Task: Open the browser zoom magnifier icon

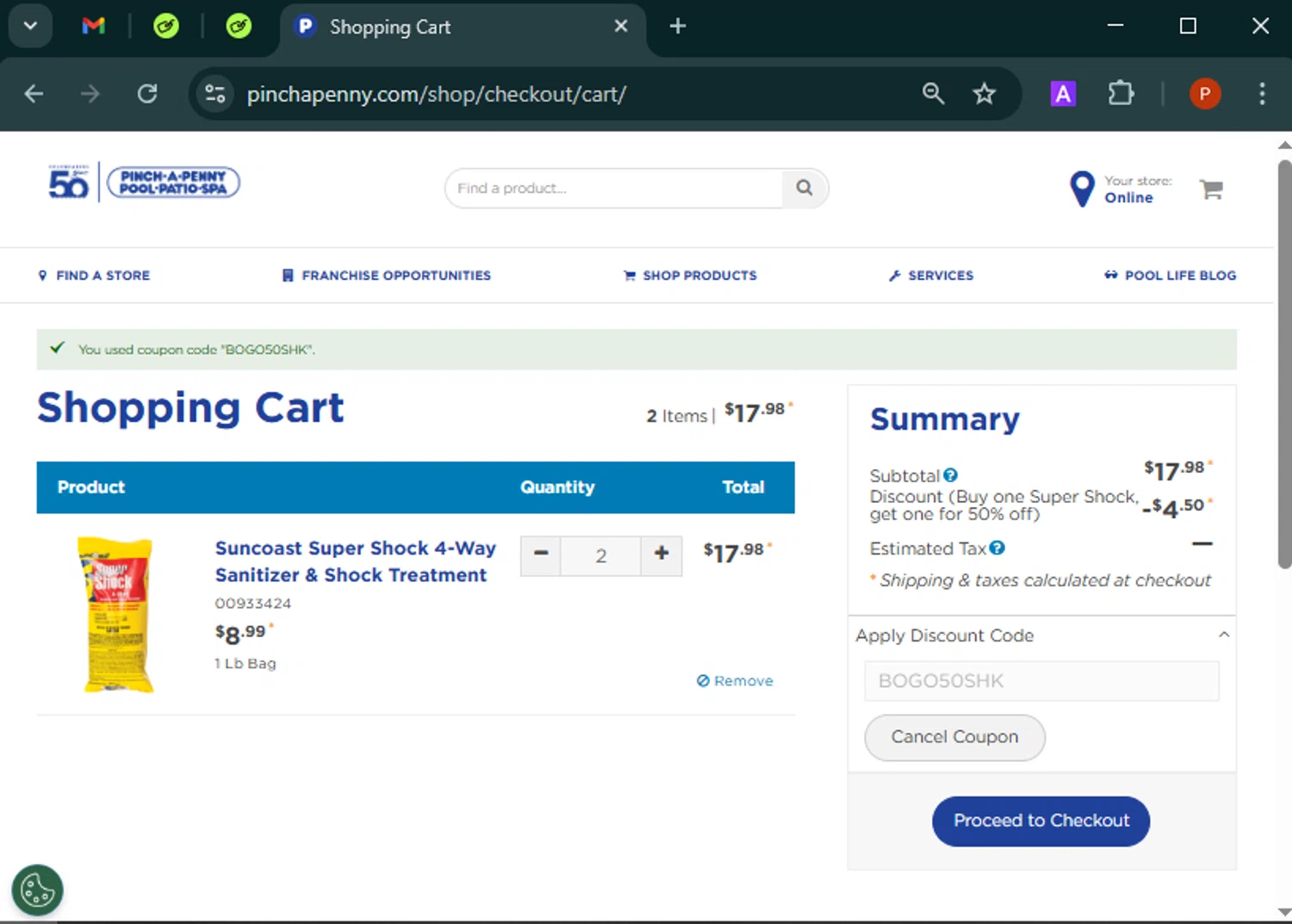Action: tap(933, 93)
